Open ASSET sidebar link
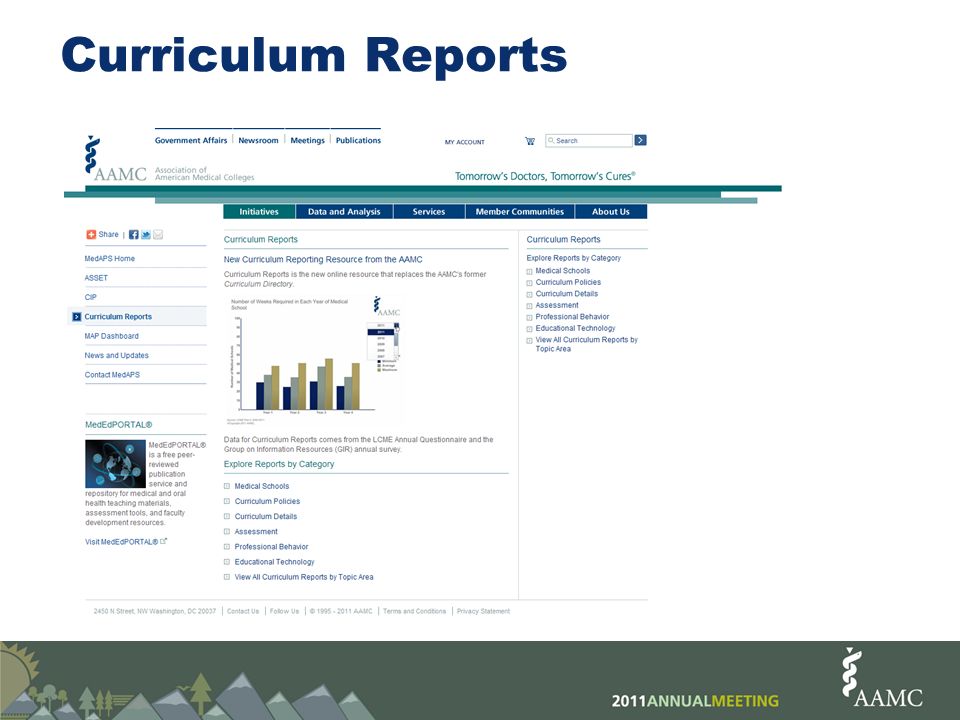This screenshot has height=720, width=960. coord(96,278)
